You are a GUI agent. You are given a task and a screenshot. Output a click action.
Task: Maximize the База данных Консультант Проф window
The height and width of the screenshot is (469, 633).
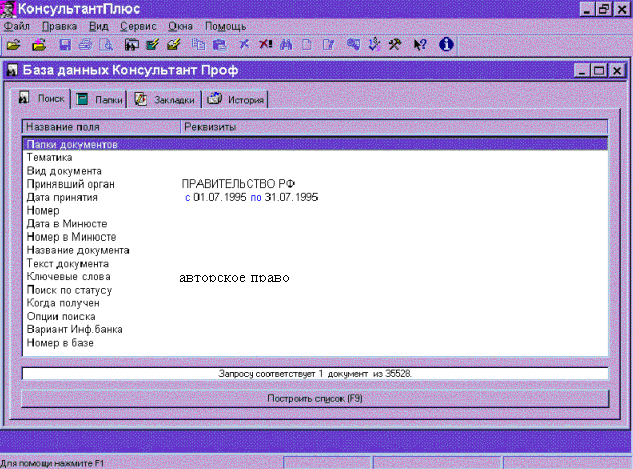(599, 71)
